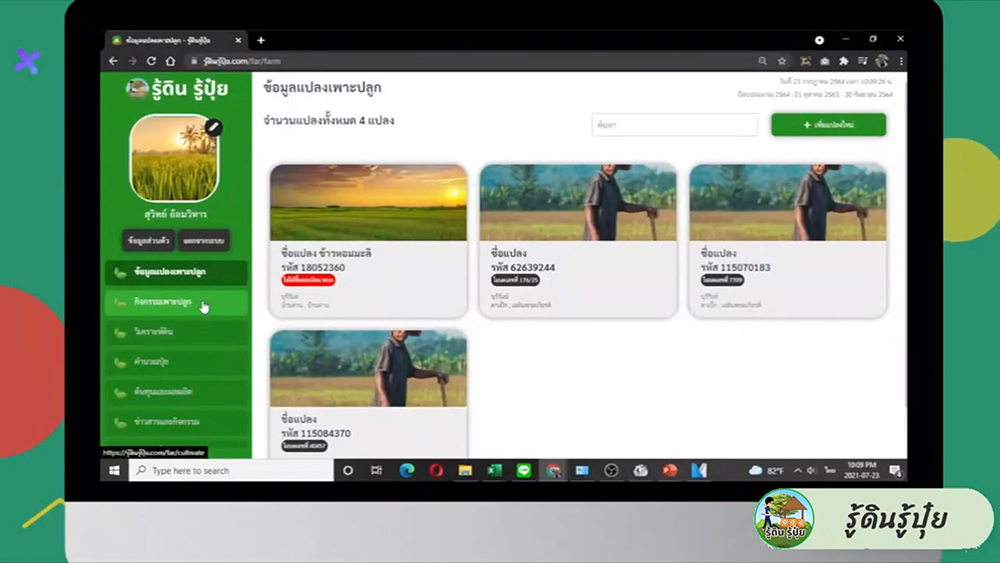Open a new browser tab with plus icon

(261, 40)
